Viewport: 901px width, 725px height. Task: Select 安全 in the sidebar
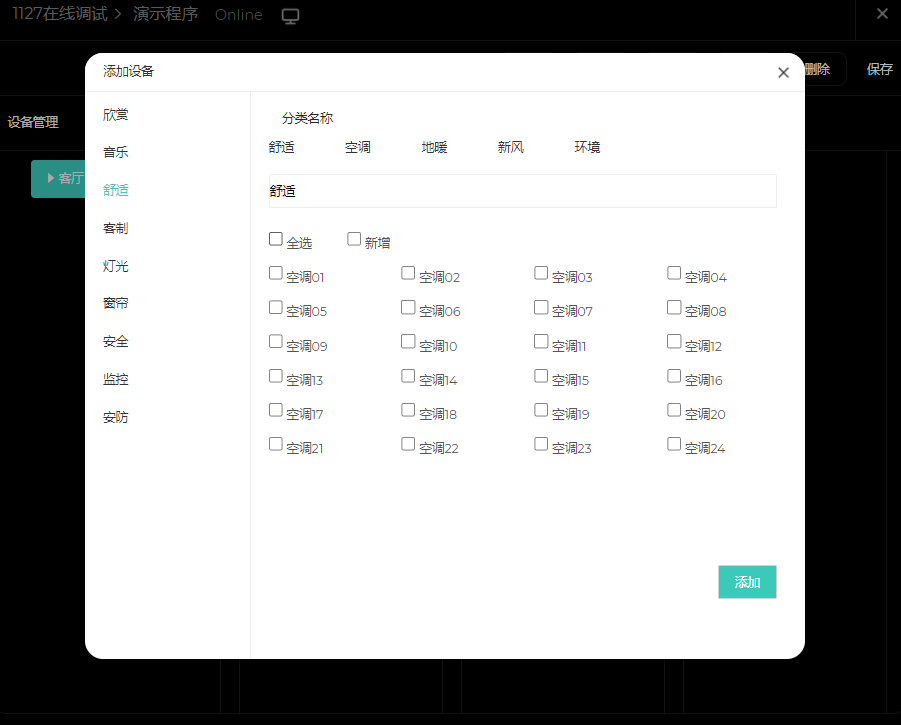coord(115,341)
